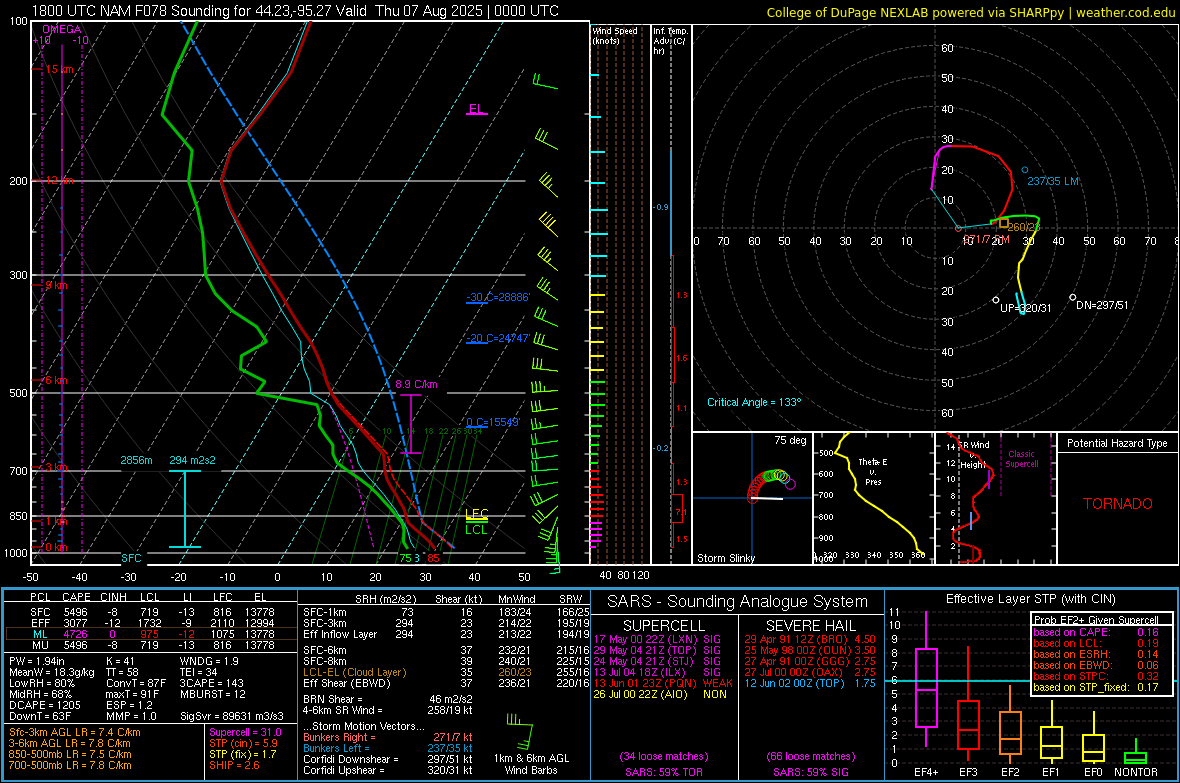Click the green LCL label

coord(476,529)
